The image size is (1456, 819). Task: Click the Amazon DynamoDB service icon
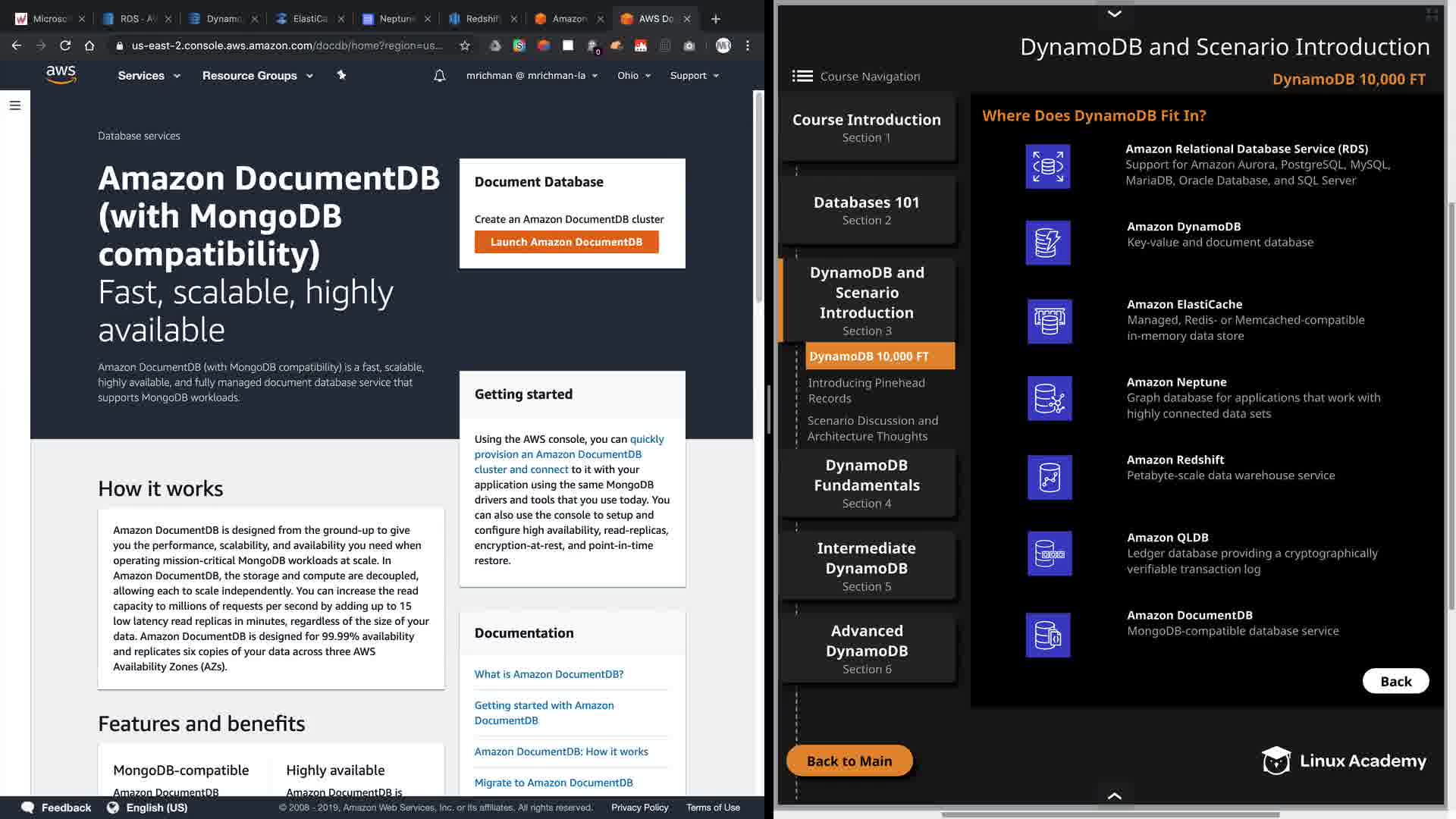pyautogui.click(x=1048, y=243)
